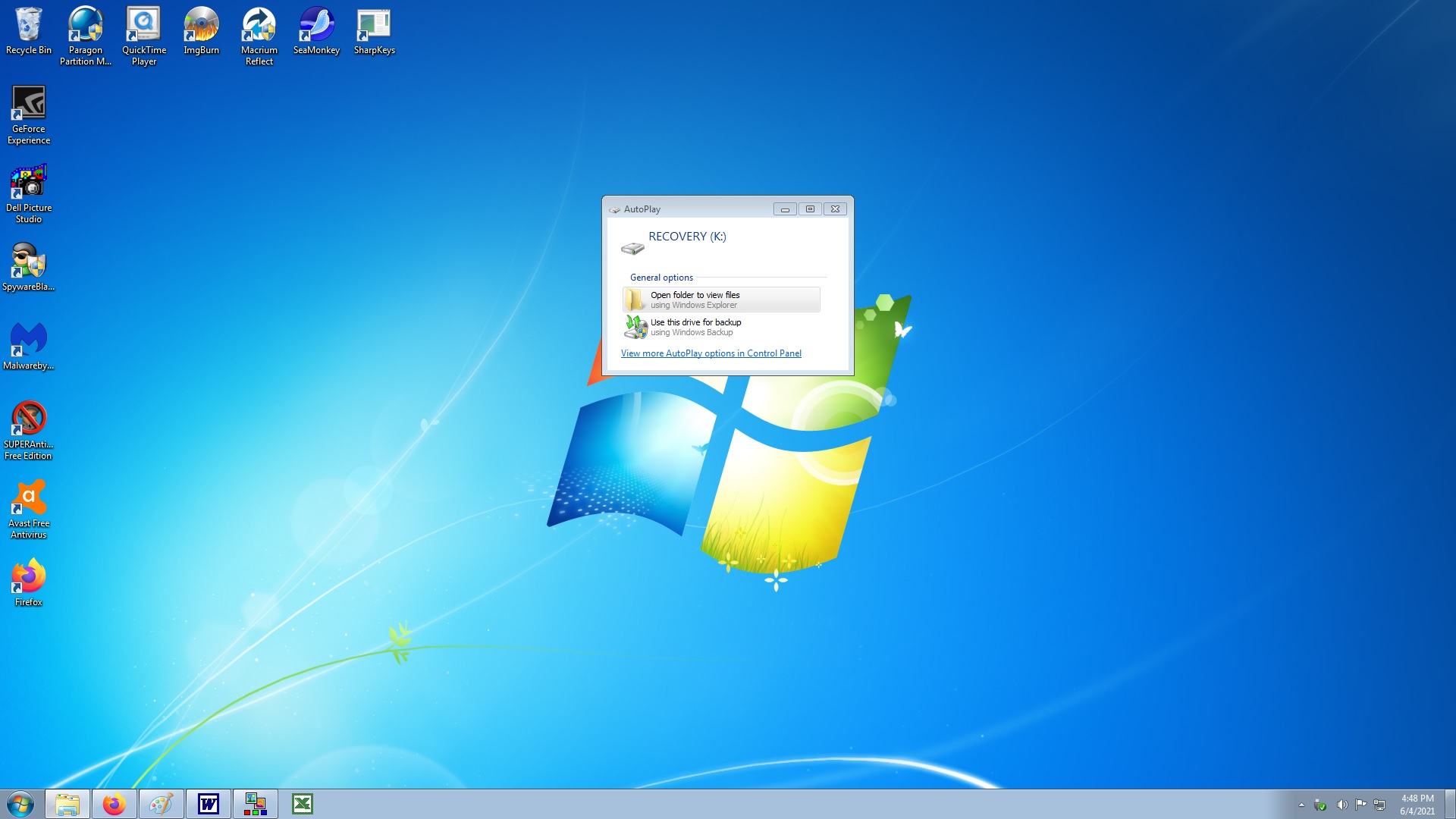1456x819 pixels.
Task: Click the Avast Free Antivirus icon
Action: tap(29, 508)
